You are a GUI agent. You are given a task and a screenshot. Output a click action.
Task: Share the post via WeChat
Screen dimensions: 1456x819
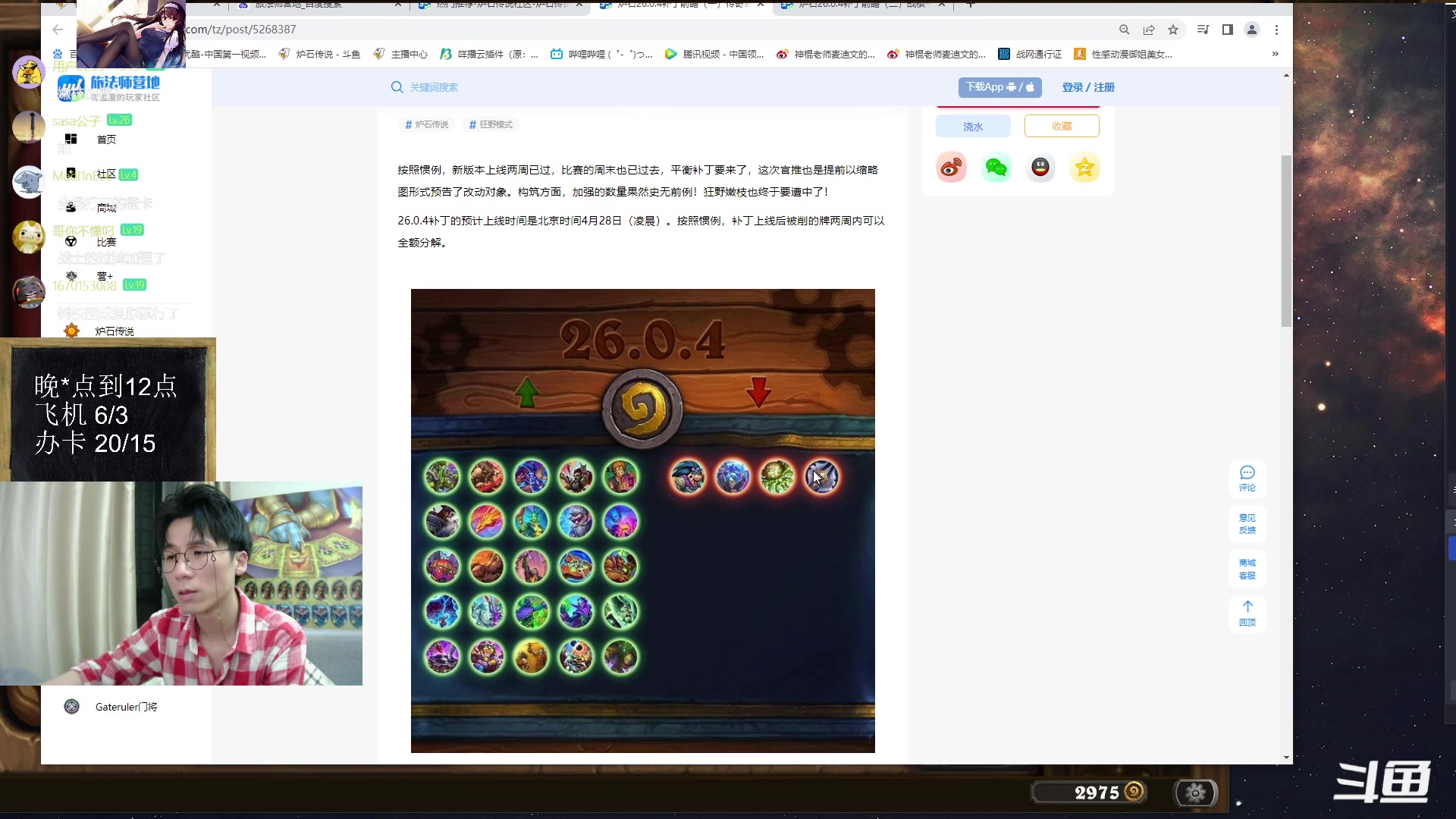coord(996,167)
